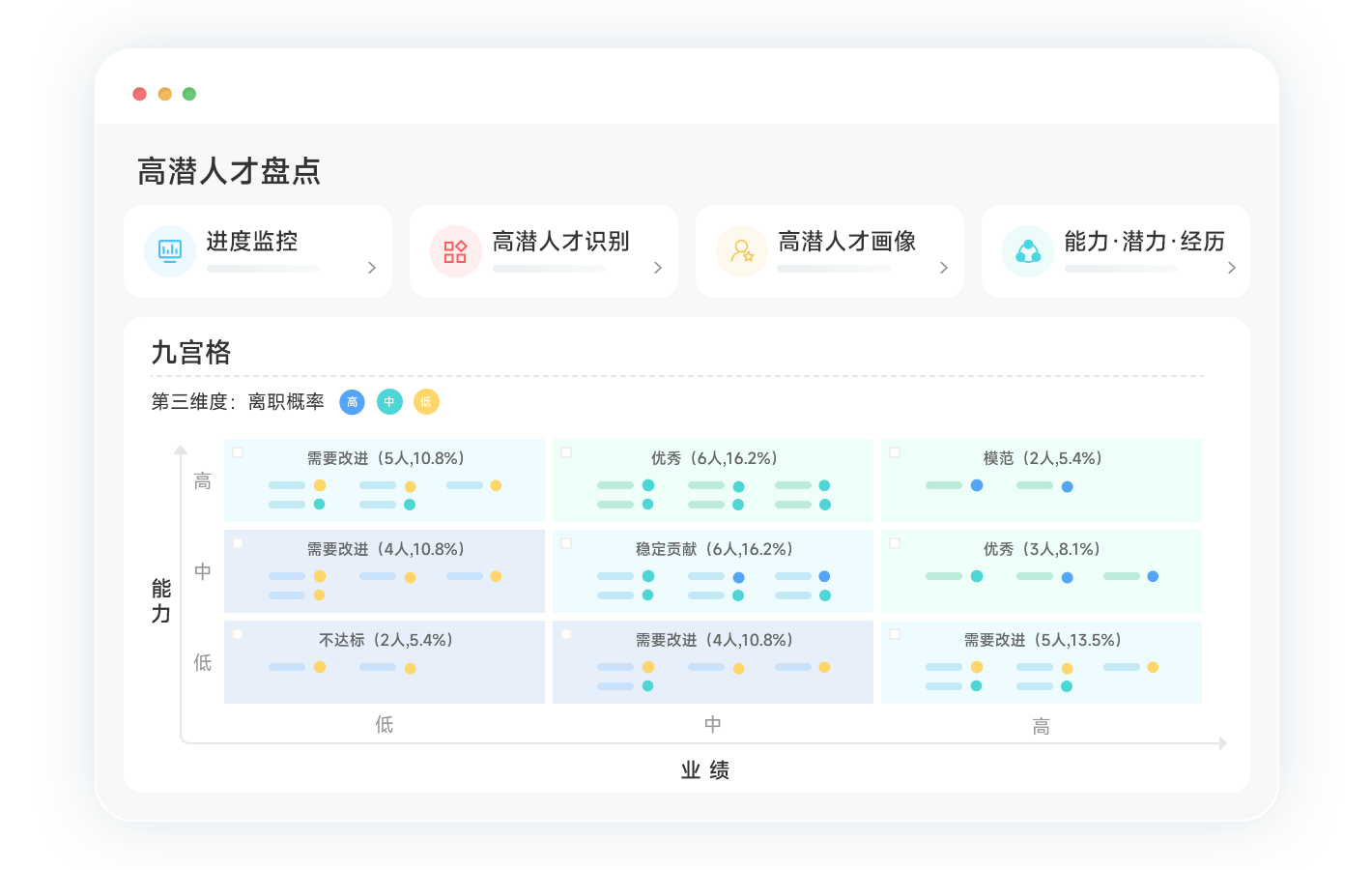
Task: Click the 高潜人才识别 red grid icon
Action: pyautogui.click(x=455, y=251)
